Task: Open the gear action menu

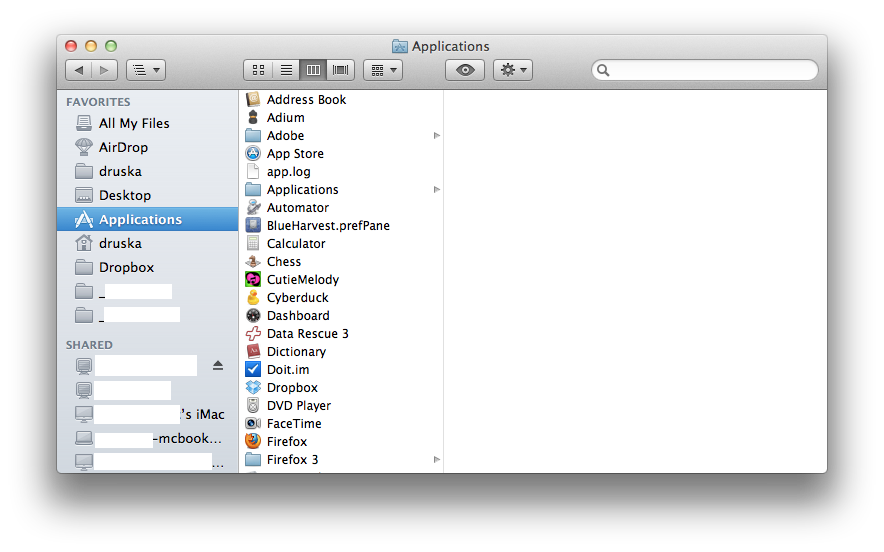Action: (x=513, y=70)
